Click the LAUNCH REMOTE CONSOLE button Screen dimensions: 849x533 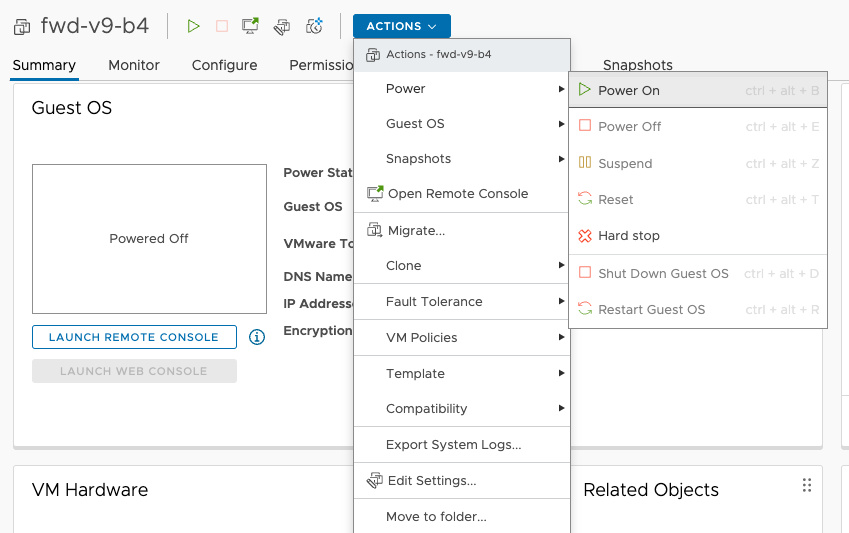[x=134, y=337]
